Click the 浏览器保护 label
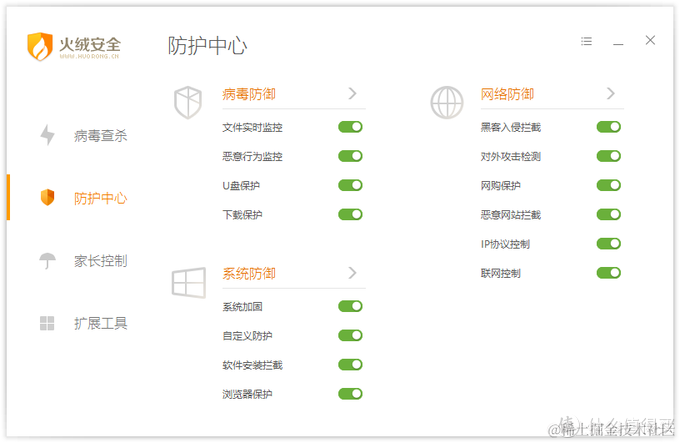680x443 pixels. pyautogui.click(x=247, y=394)
